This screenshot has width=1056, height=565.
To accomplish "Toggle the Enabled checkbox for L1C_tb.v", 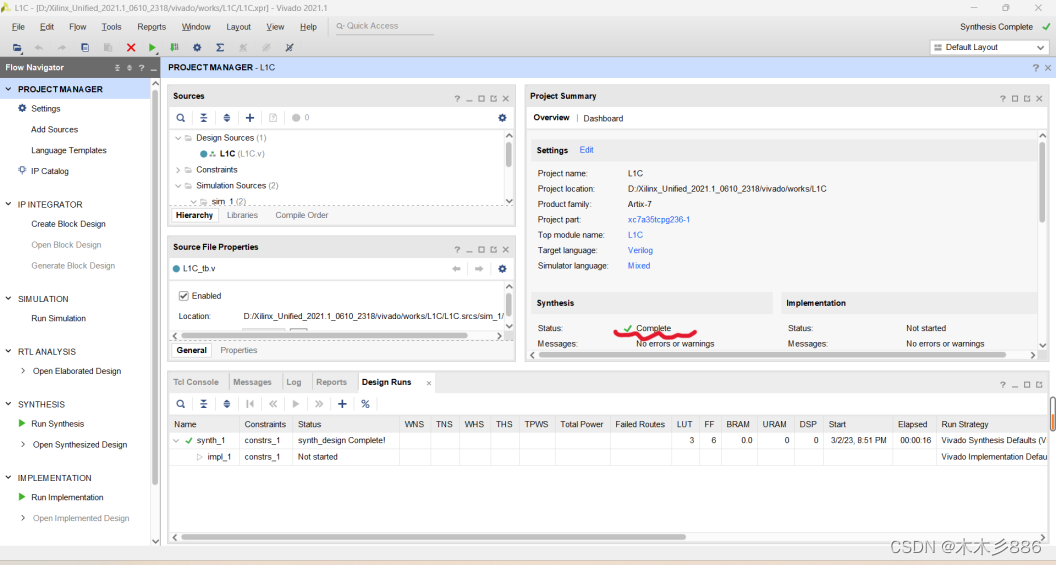I will tap(183, 296).
